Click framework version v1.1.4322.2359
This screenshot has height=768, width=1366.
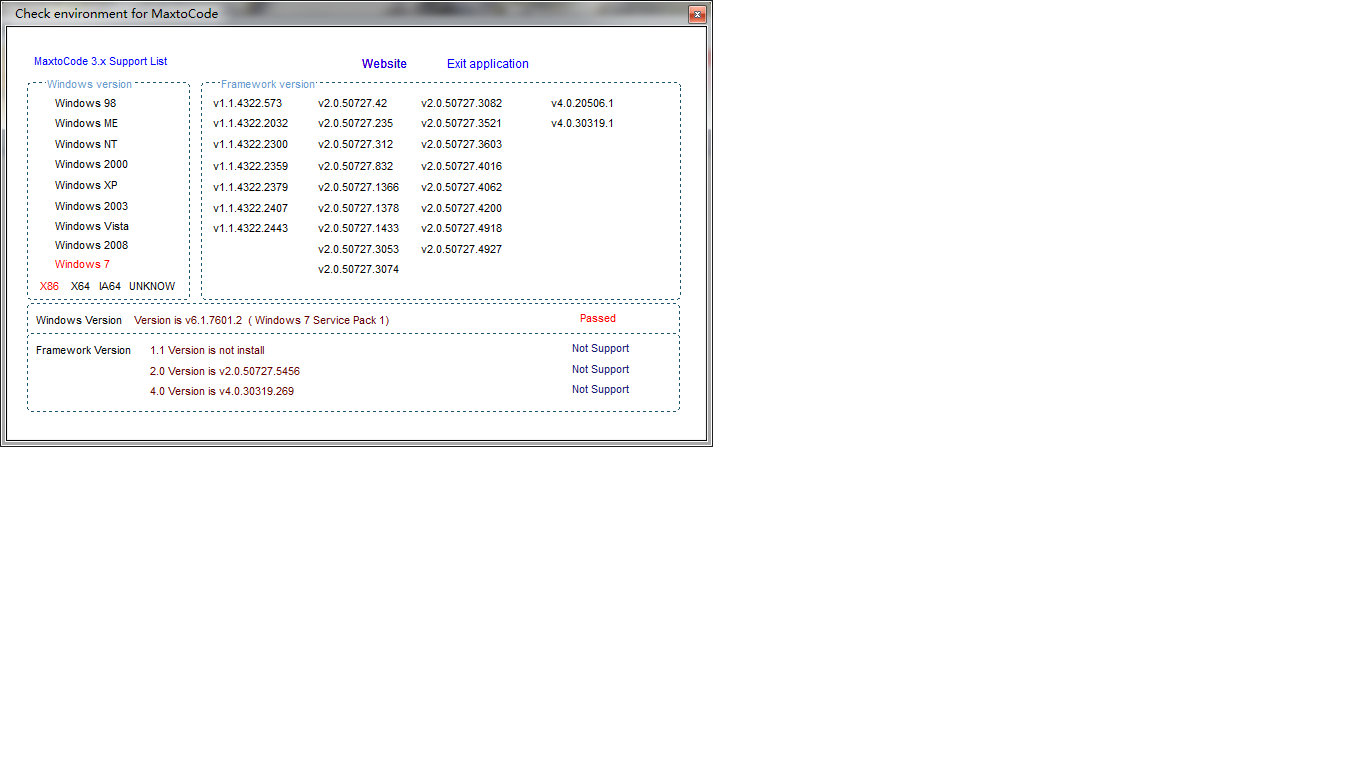(x=250, y=166)
